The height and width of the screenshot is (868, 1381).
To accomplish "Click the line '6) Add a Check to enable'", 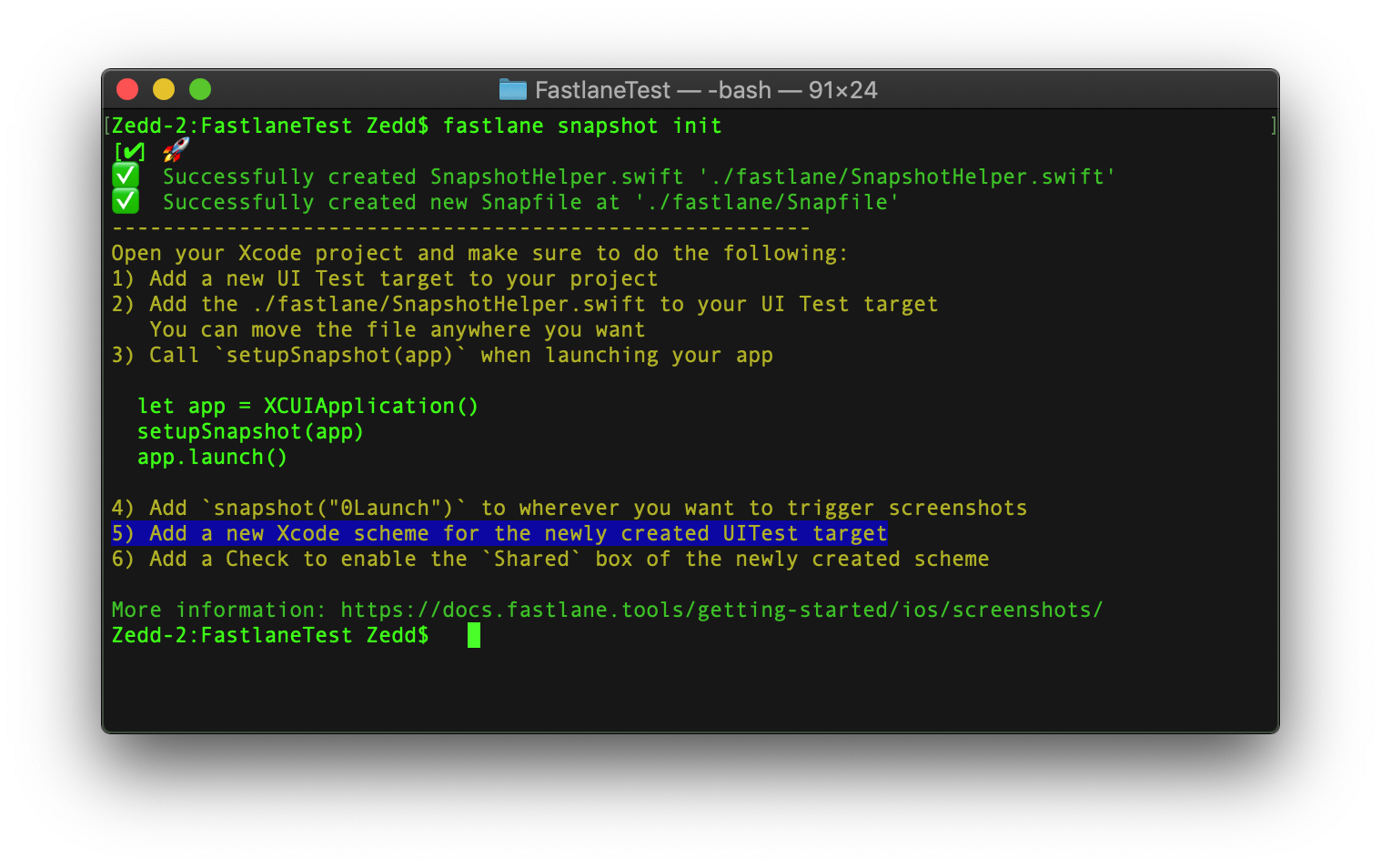I will click(549, 559).
